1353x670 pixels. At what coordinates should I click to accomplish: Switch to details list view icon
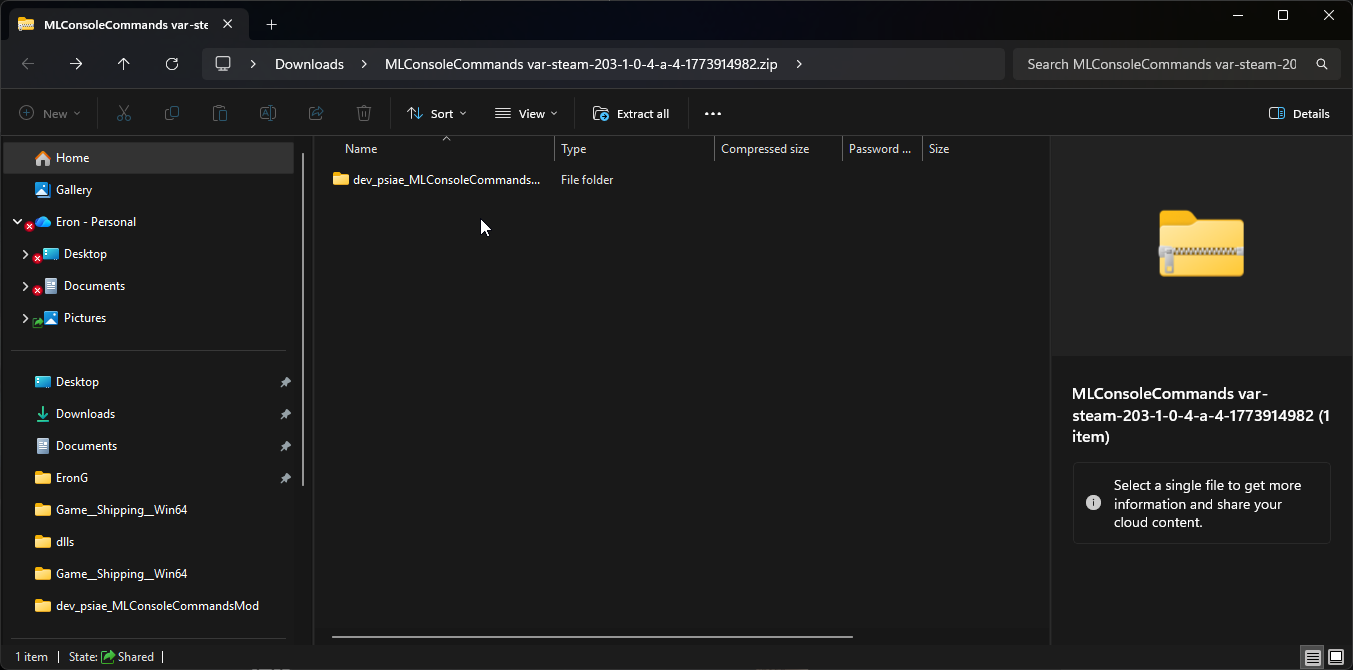click(x=1313, y=657)
